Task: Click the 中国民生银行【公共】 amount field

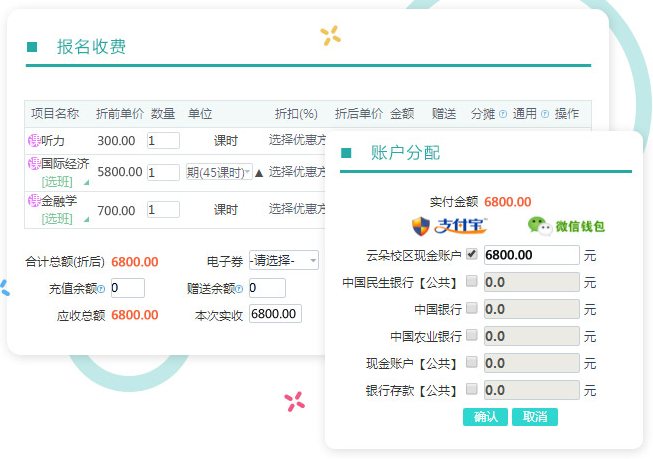Action: pyautogui.click(x=531, y=282)
